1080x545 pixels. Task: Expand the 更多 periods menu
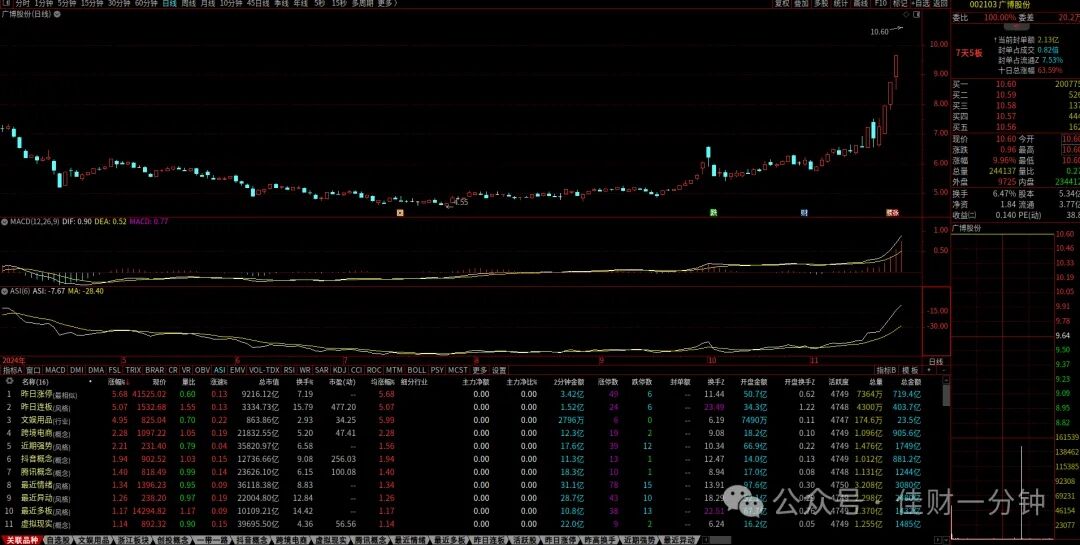[386, 3]
